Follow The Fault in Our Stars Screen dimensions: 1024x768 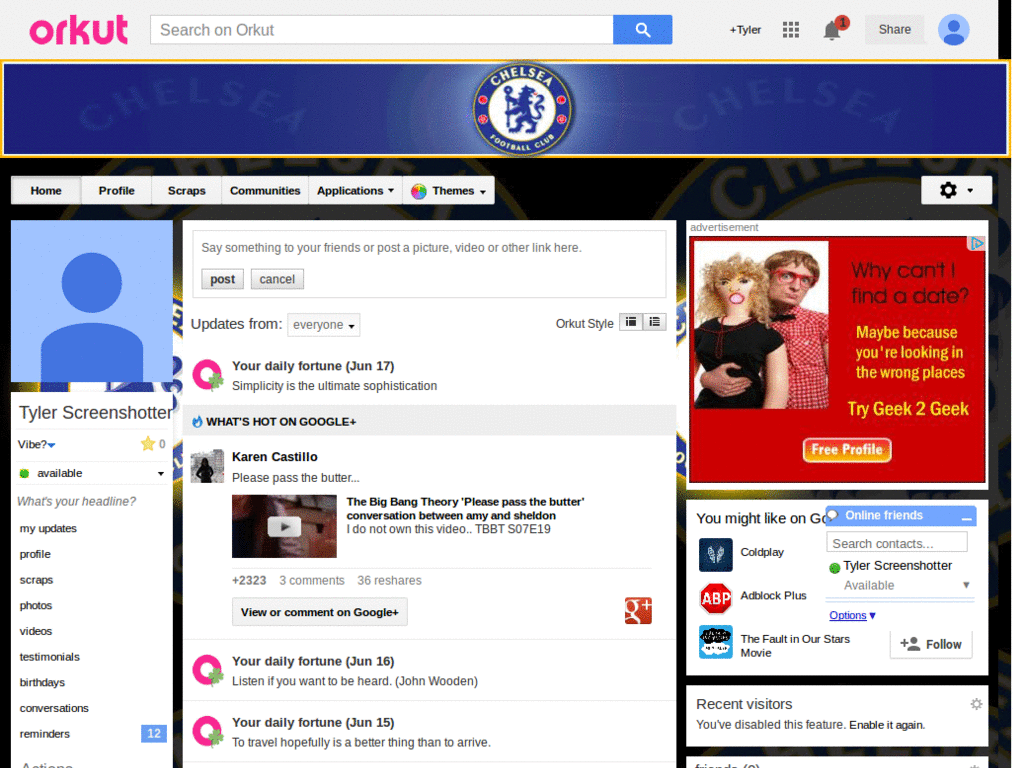[x=931, y=644]
